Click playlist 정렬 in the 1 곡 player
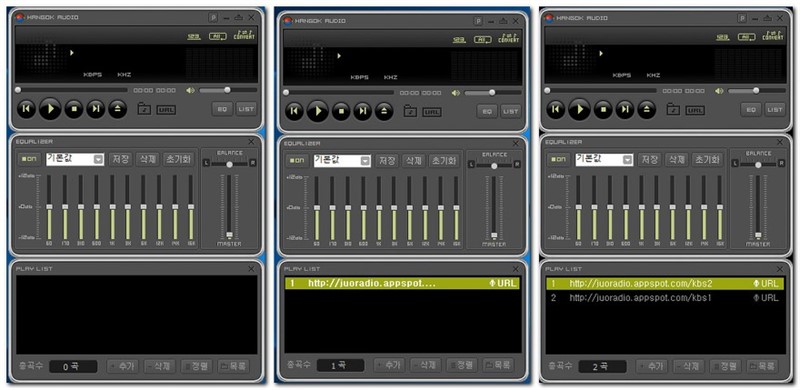 coord(462,365)
